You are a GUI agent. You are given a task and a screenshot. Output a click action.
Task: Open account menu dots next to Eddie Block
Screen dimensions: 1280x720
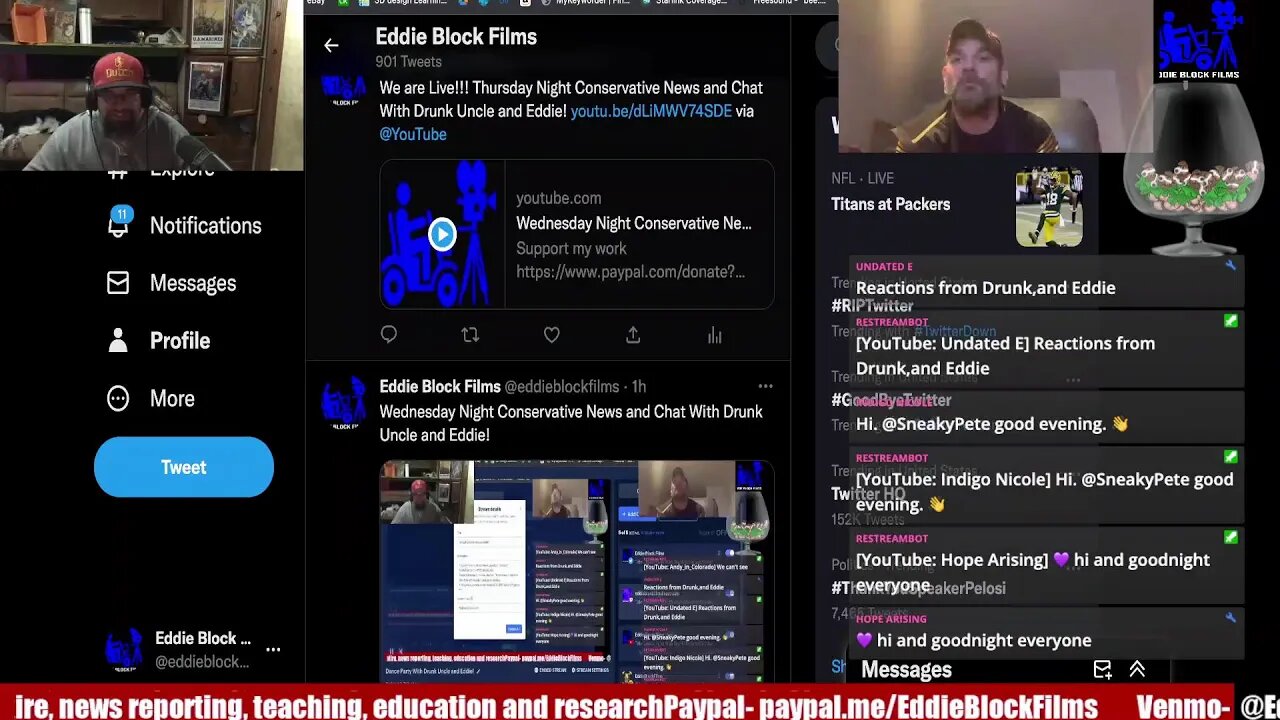click(x=273, y=649)
